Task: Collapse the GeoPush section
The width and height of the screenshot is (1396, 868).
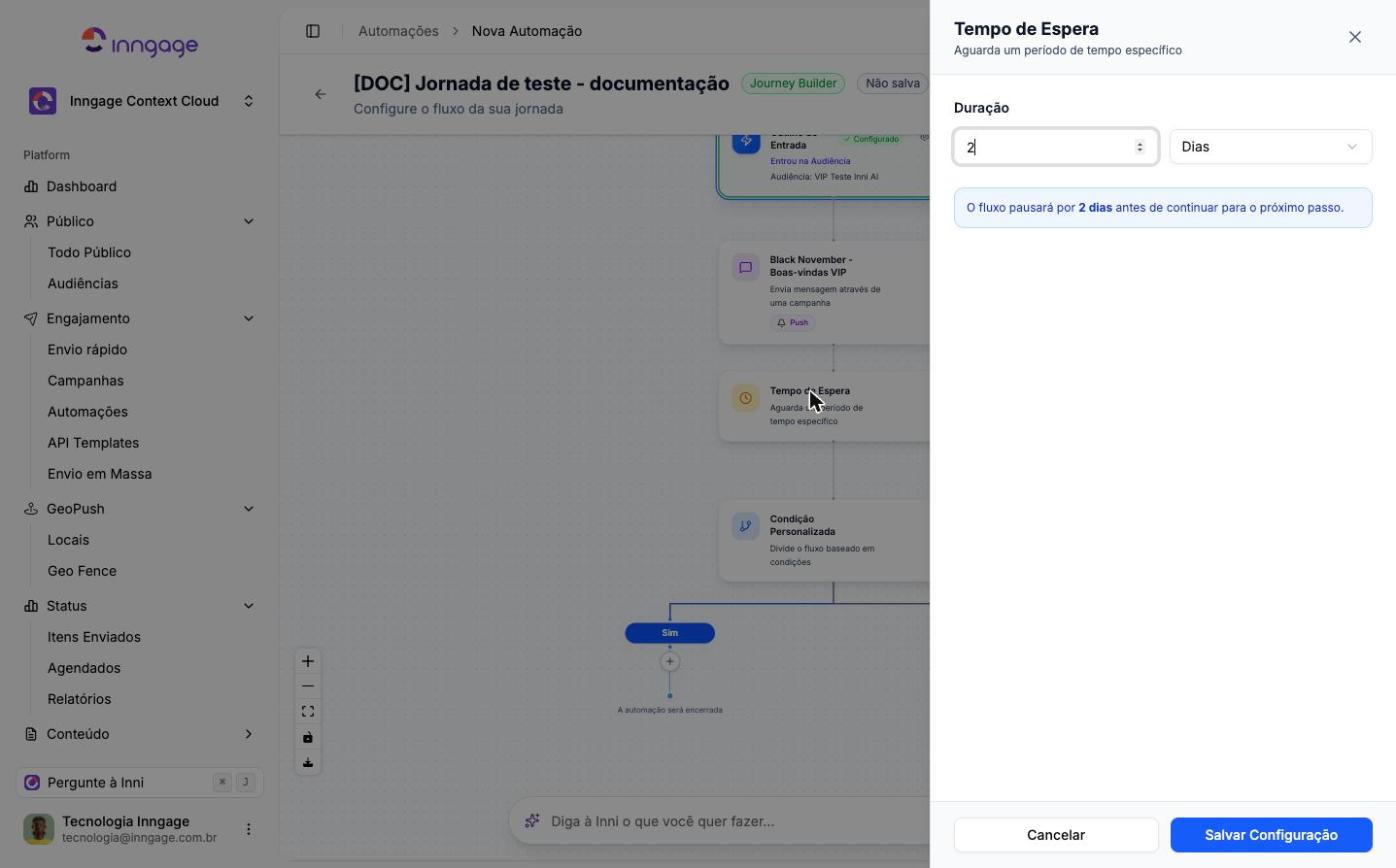Action: click(249, 508)
